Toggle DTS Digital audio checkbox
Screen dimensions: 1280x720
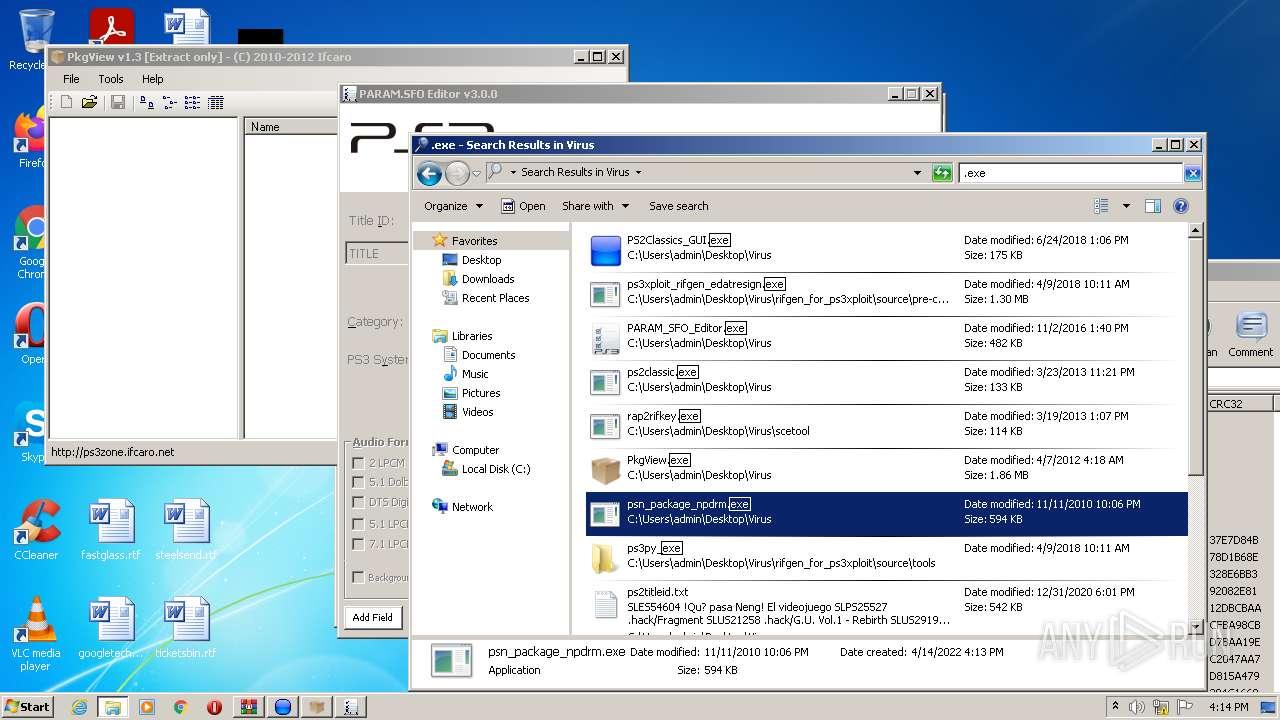(359, 502)
